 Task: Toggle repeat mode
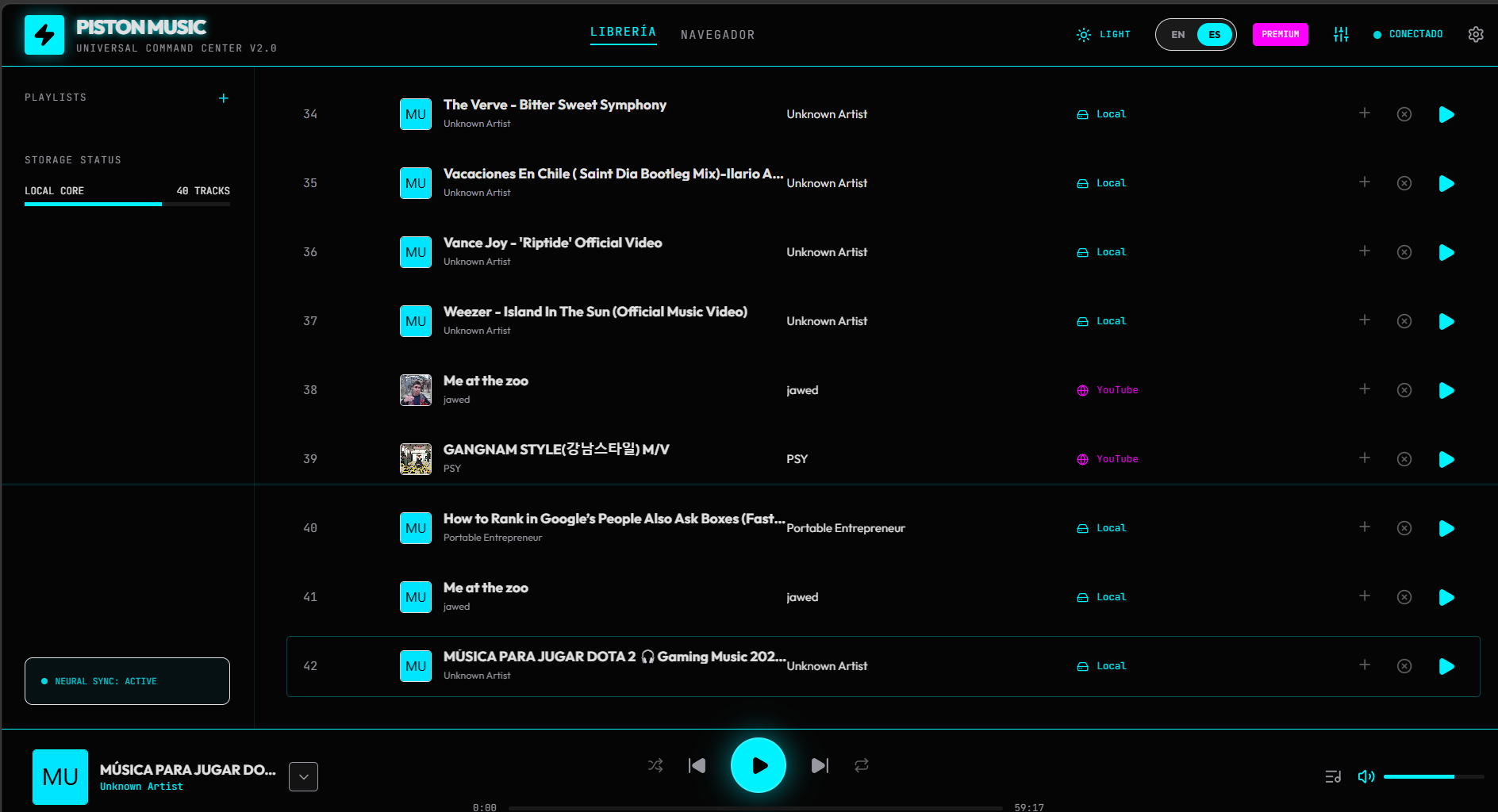[x=862, y=765]
